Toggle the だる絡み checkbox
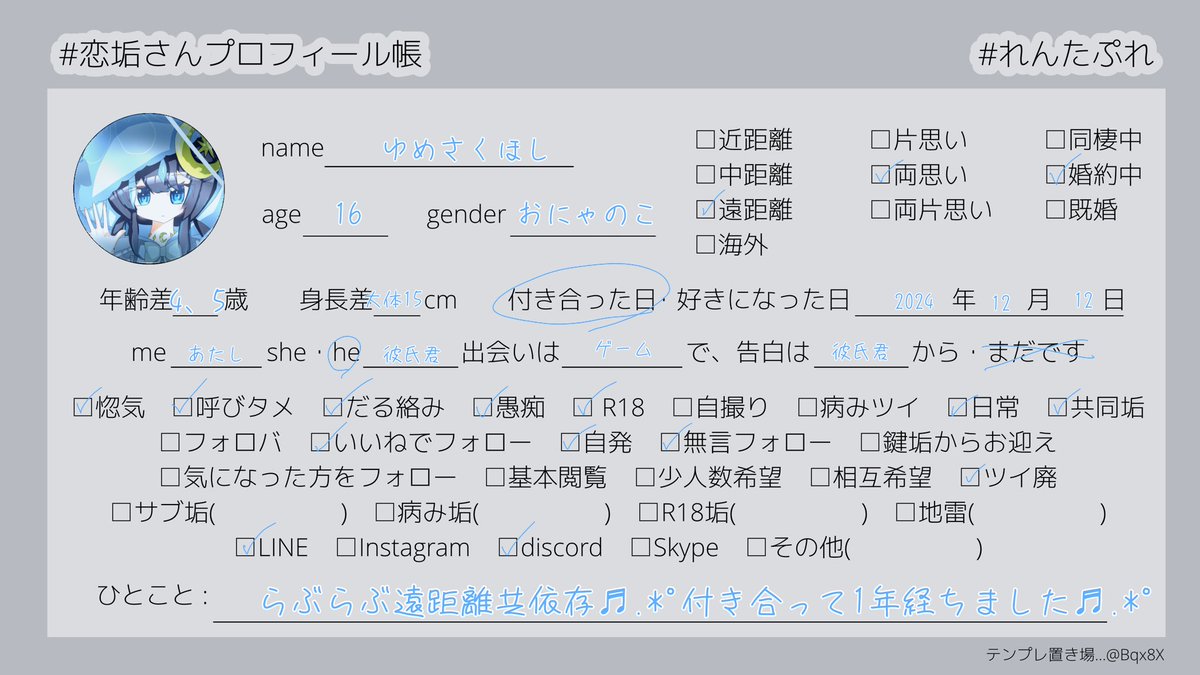Image resolution: width=1200 pixels, height=675 pixels. point(333,407)
